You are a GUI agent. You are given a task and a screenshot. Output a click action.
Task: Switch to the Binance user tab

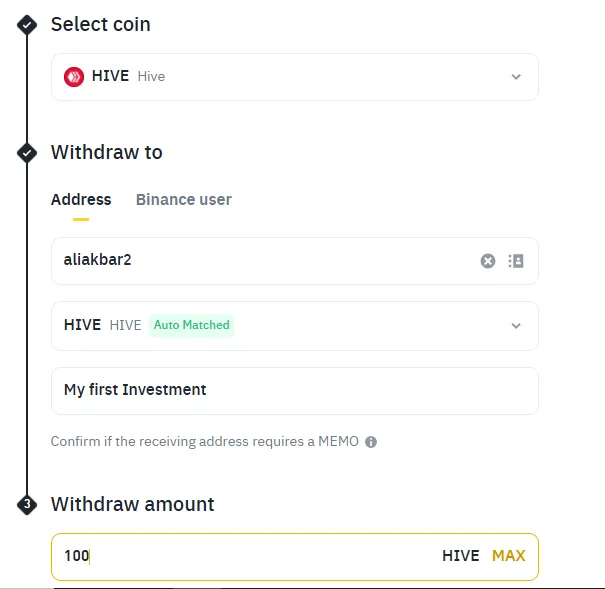(184, 200)
